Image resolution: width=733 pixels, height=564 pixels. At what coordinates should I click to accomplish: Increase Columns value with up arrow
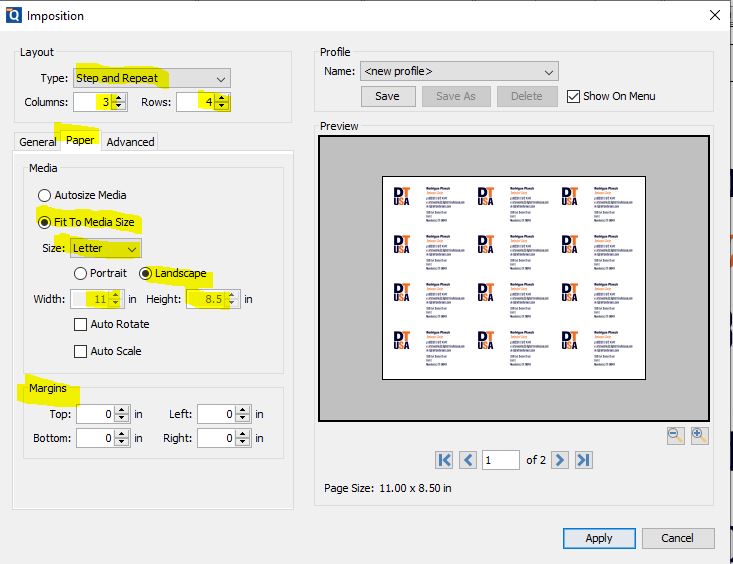[119, 98]
